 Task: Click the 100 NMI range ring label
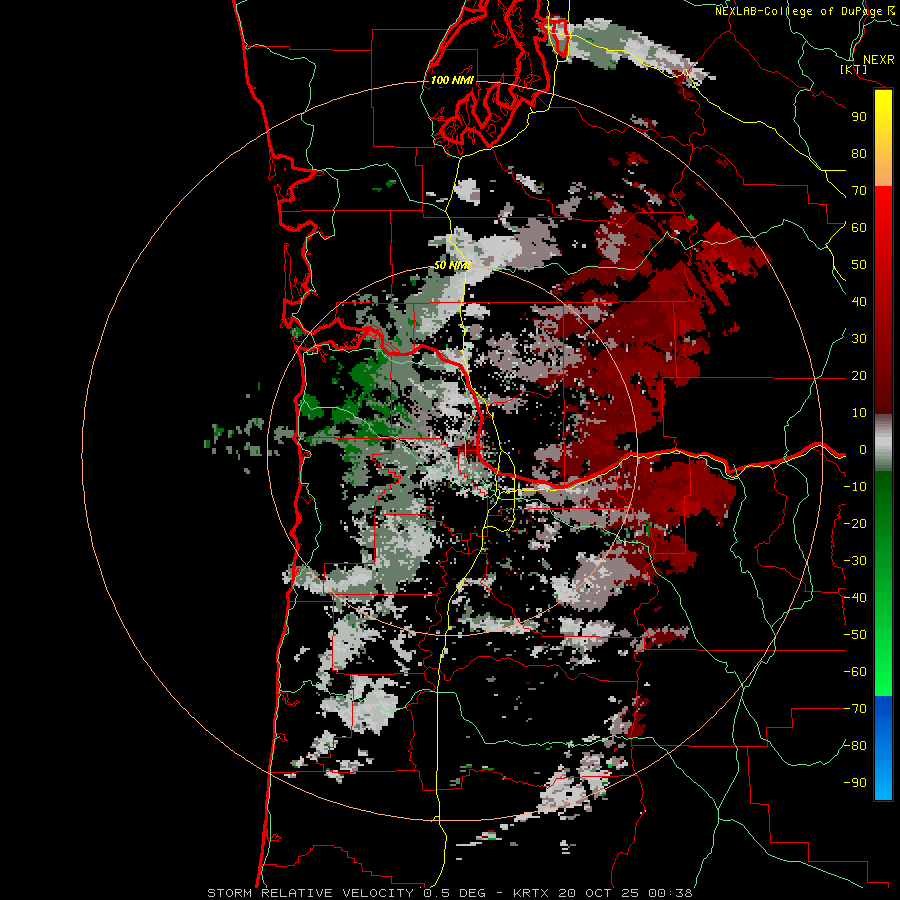click(x=452, y=80)
